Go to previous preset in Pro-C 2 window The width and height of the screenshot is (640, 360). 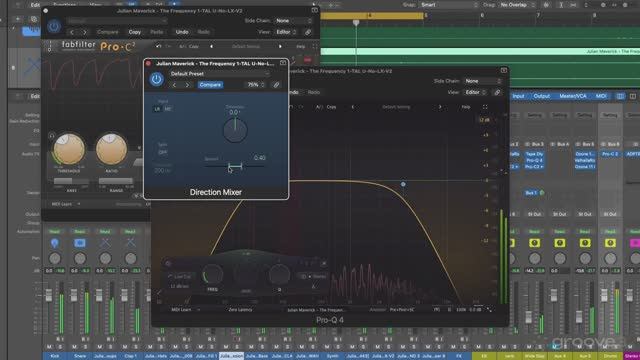point(72,32)
